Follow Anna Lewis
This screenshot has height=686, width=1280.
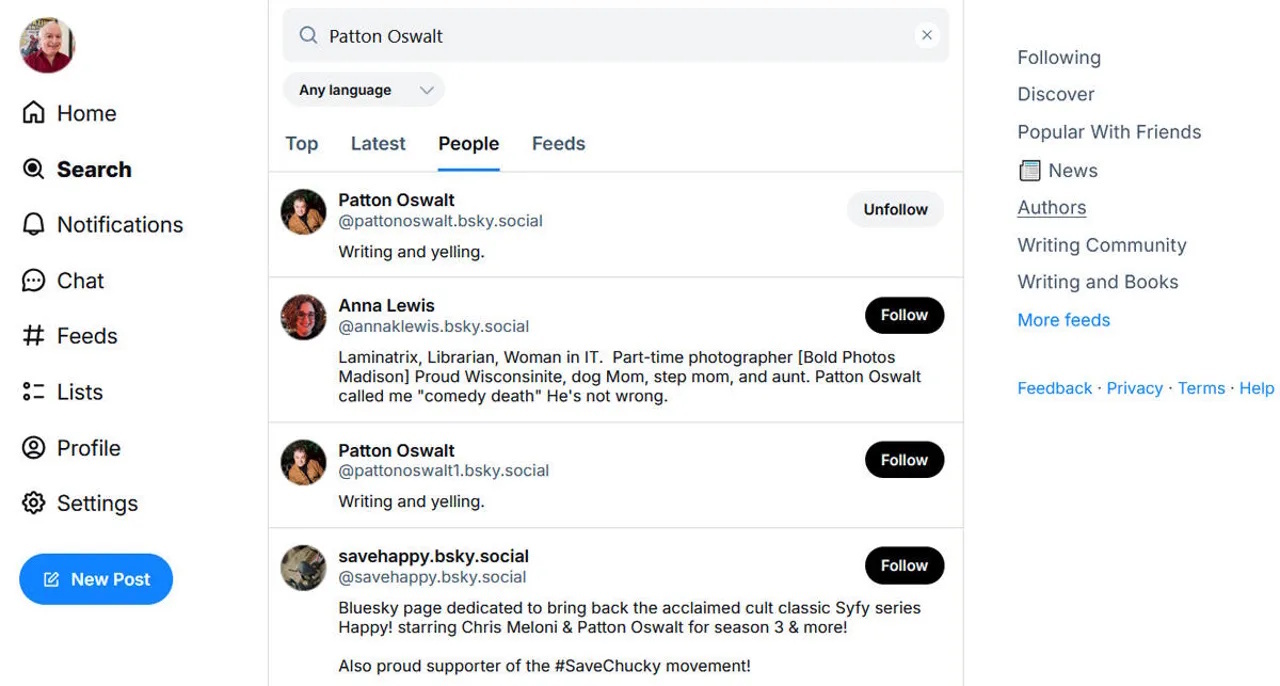904,315
